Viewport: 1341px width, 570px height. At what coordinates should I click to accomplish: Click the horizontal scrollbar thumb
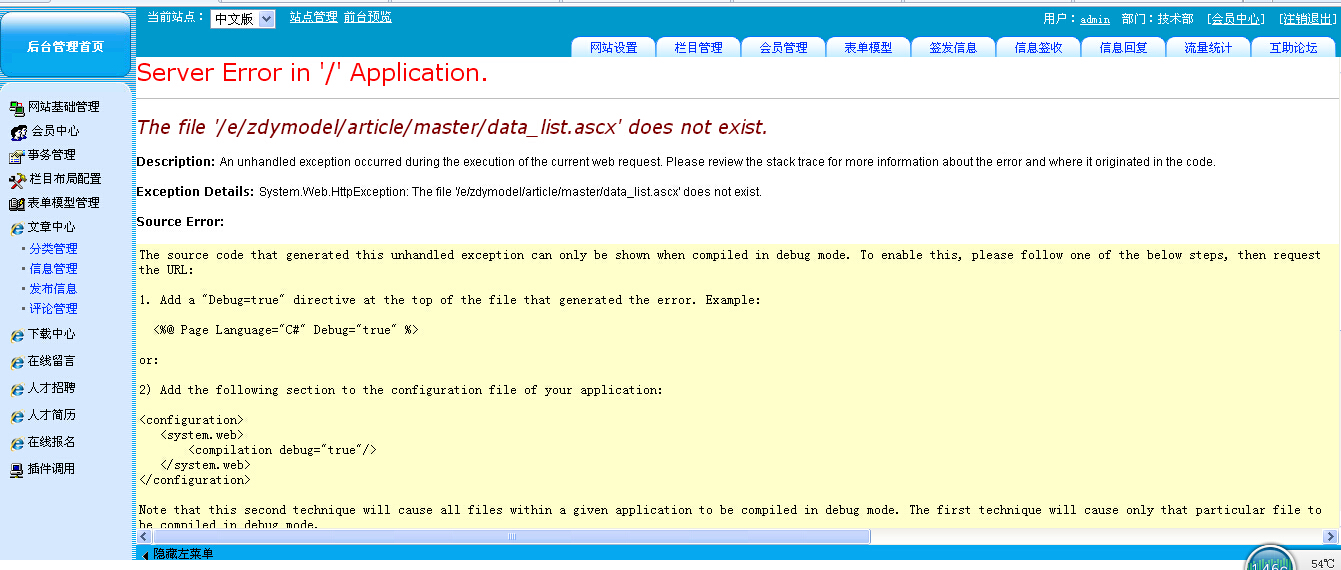(x=510, y=536)
